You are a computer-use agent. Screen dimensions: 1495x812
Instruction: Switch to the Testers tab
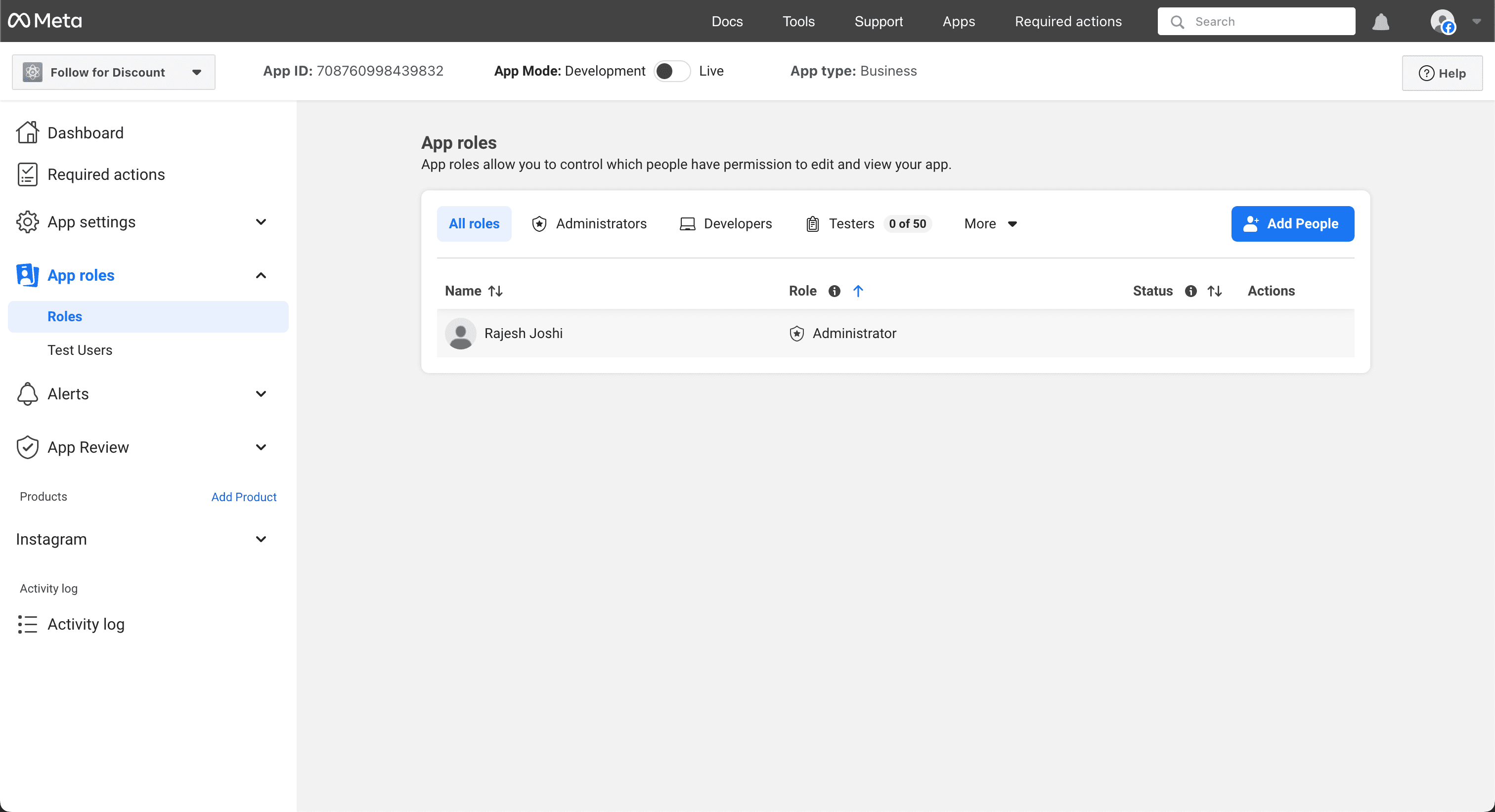[x=868, y=224]
